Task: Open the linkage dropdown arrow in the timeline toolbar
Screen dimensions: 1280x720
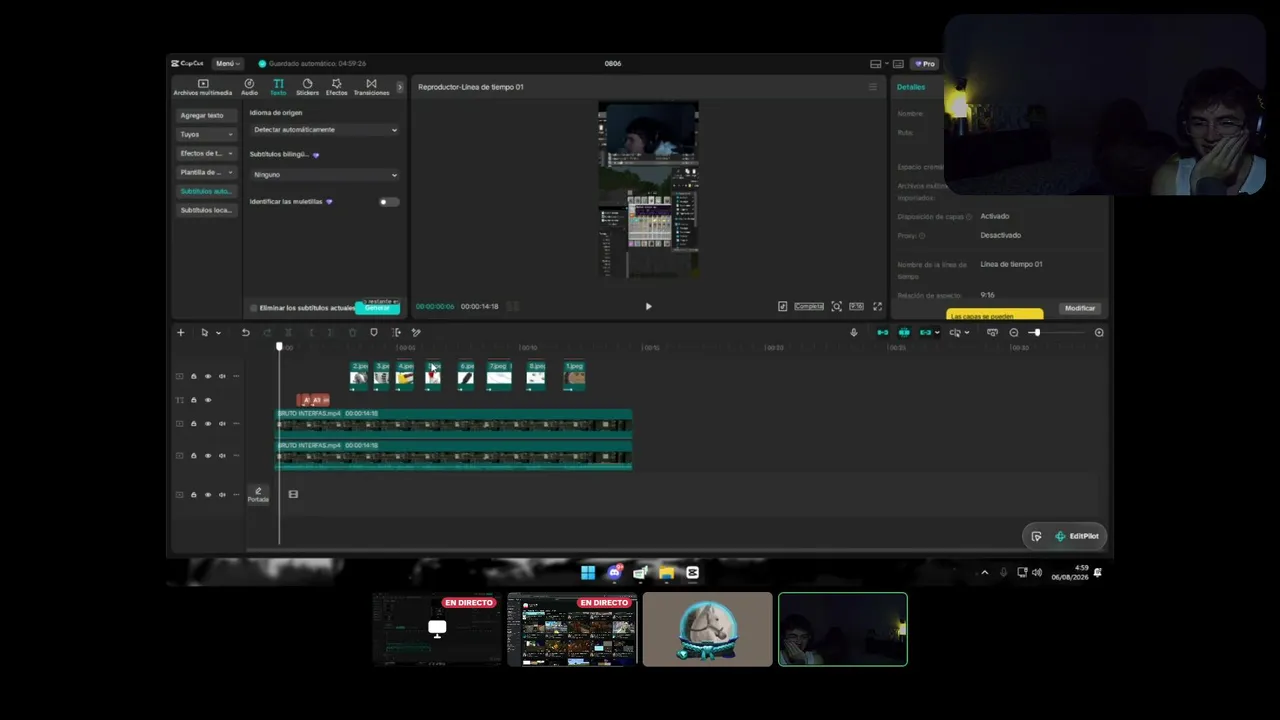Action: pyautogui.click(x=937, y=332)
